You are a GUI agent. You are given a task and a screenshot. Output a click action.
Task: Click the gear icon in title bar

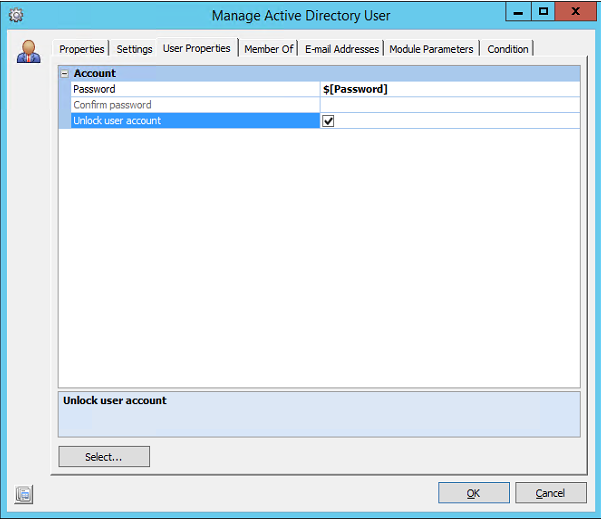tap(16, 15)
